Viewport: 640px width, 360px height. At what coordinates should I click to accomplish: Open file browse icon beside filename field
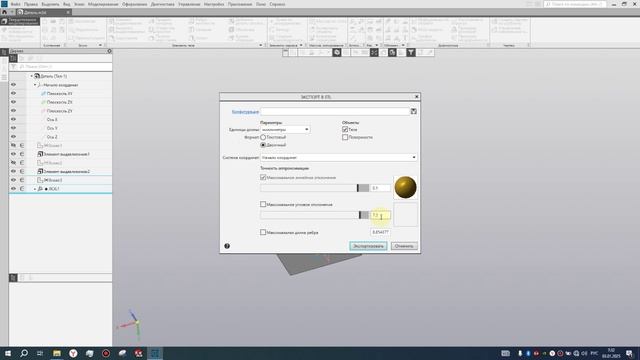tap(413, 111)
